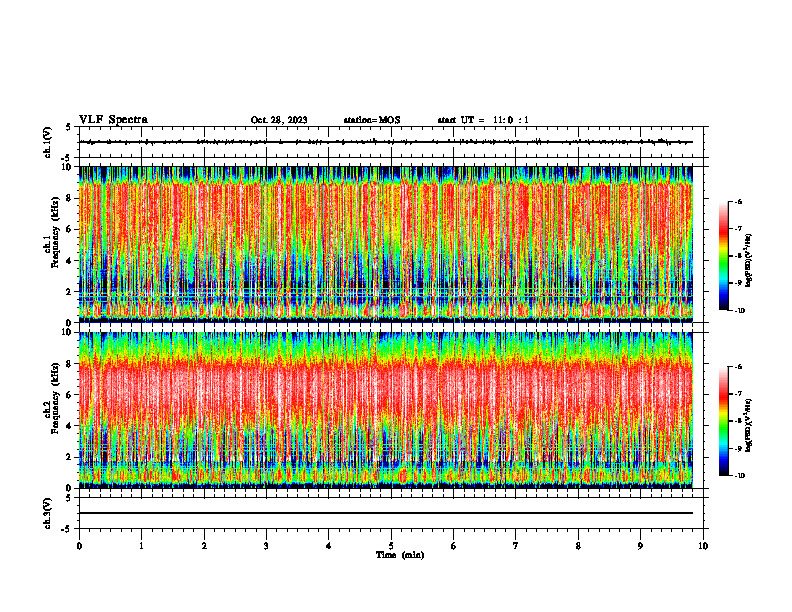Click the ch.1 spectrogram color scale bar

coord(723,256)
